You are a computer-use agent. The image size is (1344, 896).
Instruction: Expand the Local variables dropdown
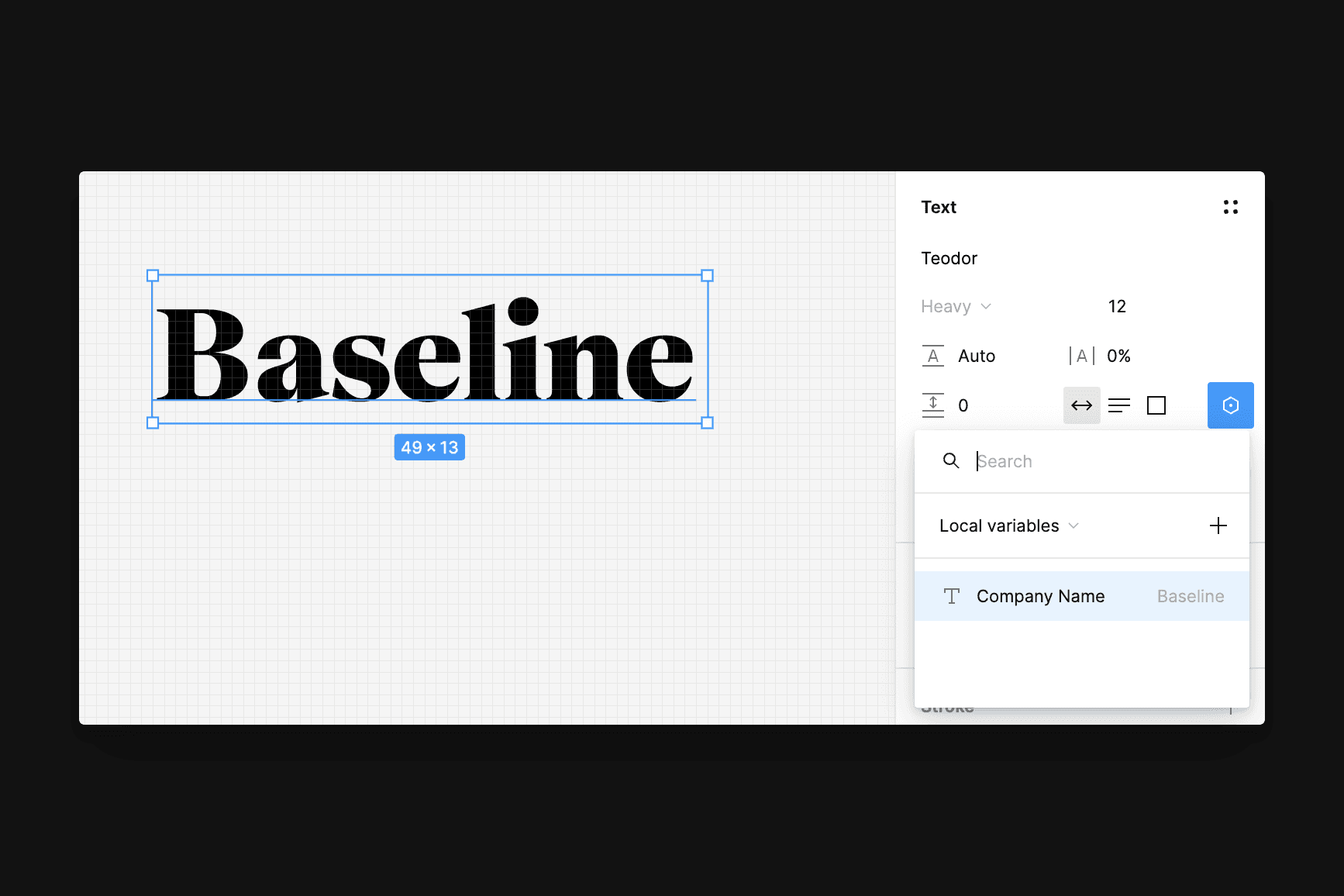pos(1009,526)
